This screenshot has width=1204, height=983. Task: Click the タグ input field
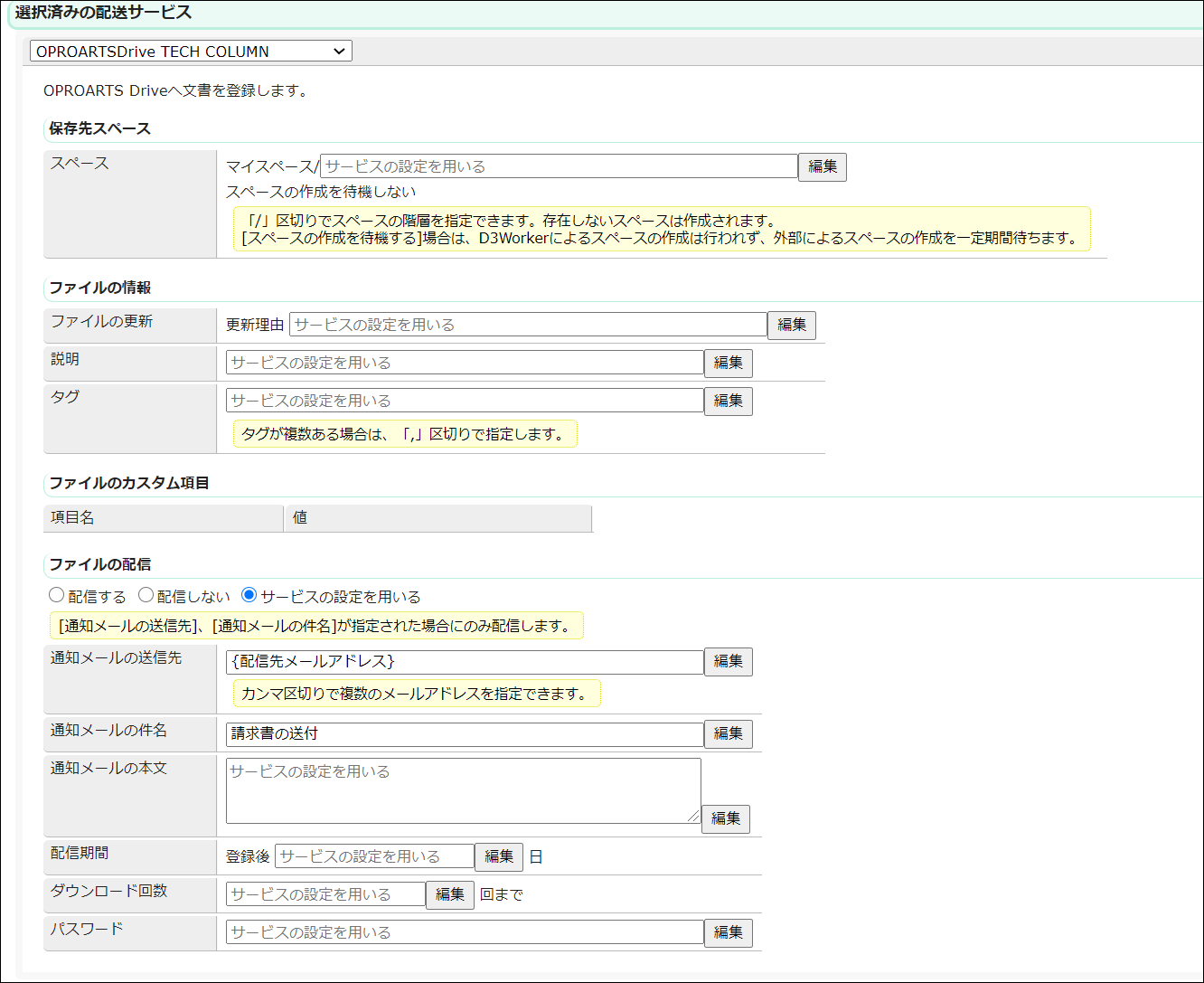(465, 401)
